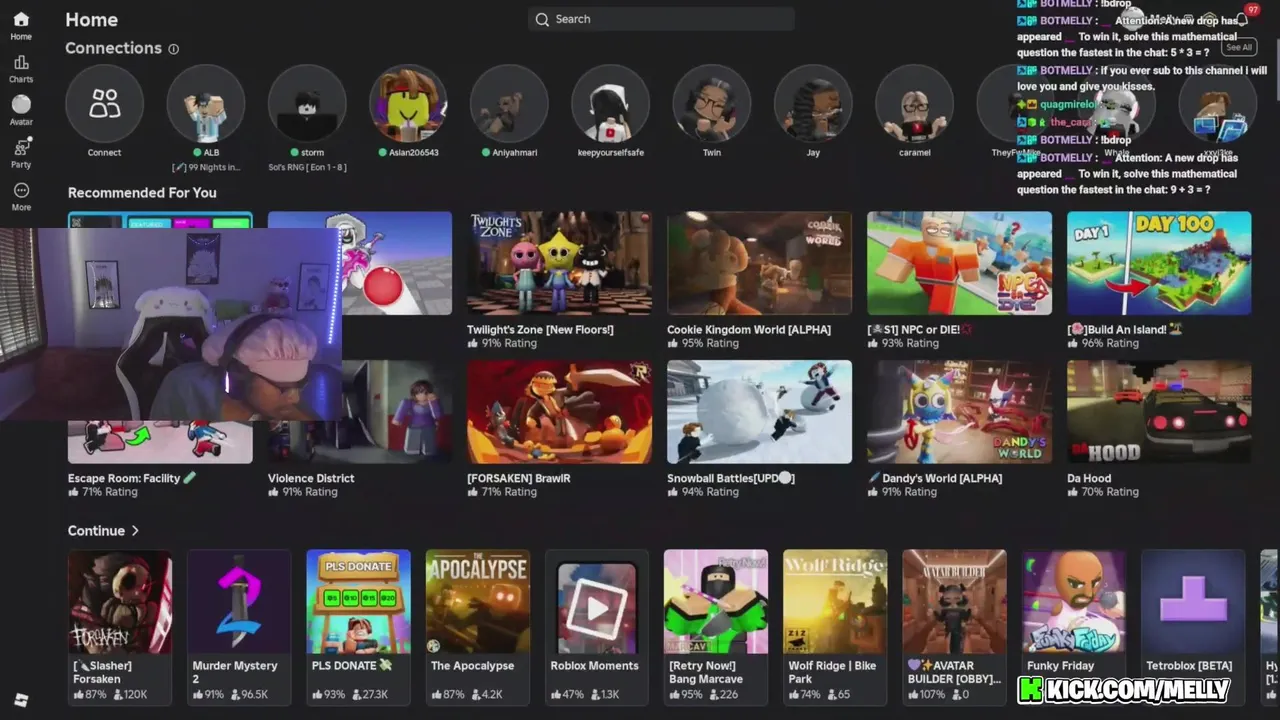The image size is (1280, 720).
Task: Open Jay's avatar in Connections
Action: point(813,104)
